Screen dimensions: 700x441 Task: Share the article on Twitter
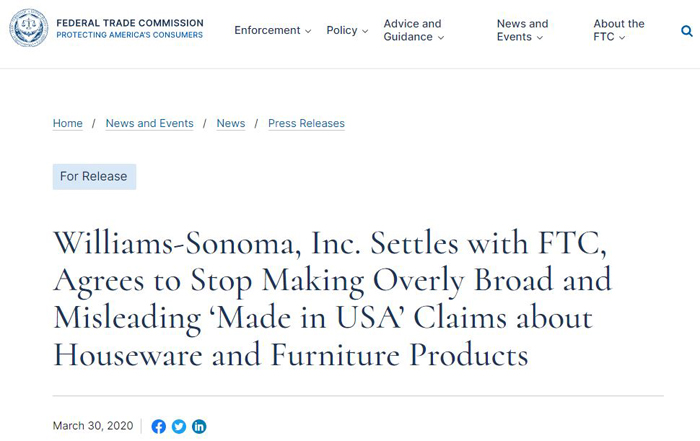coord(179,426)
